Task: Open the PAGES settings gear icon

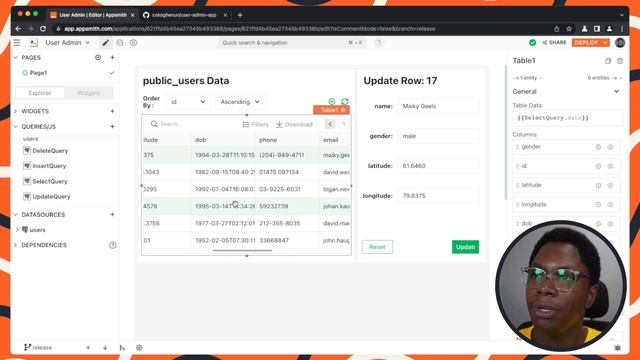Action: (x=98, y=58)
